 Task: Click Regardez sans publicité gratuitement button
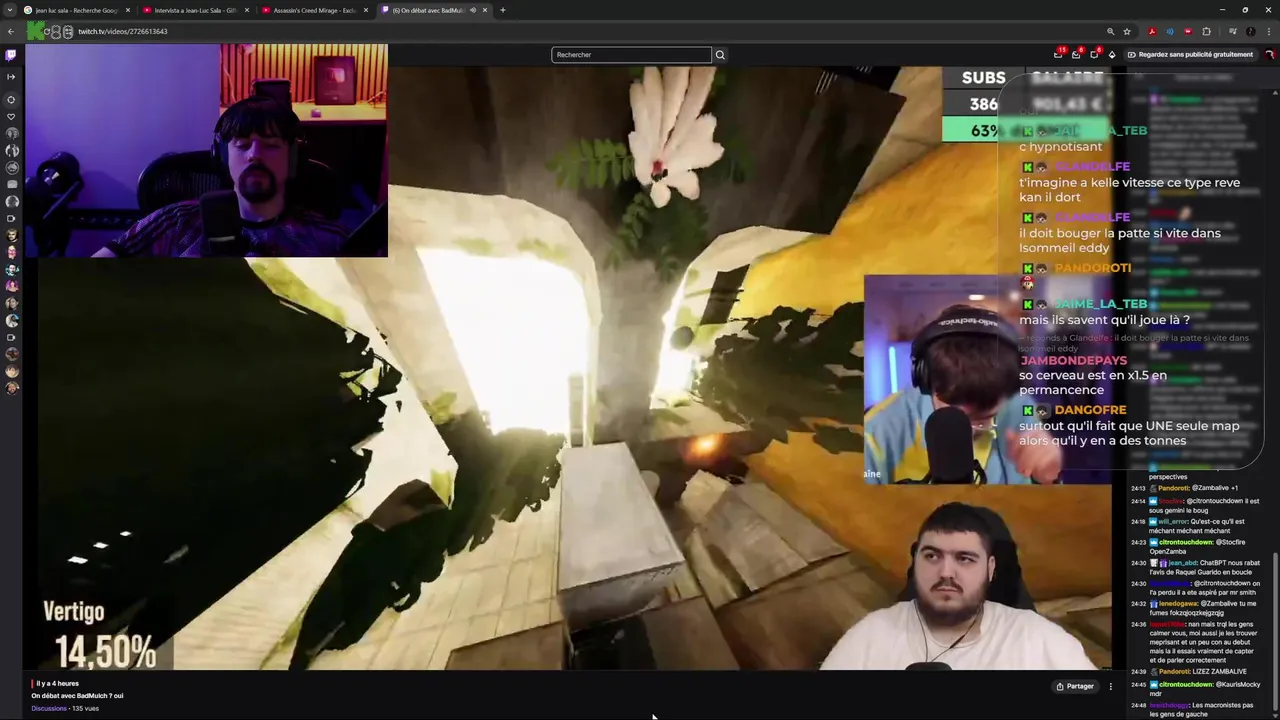1190,54
